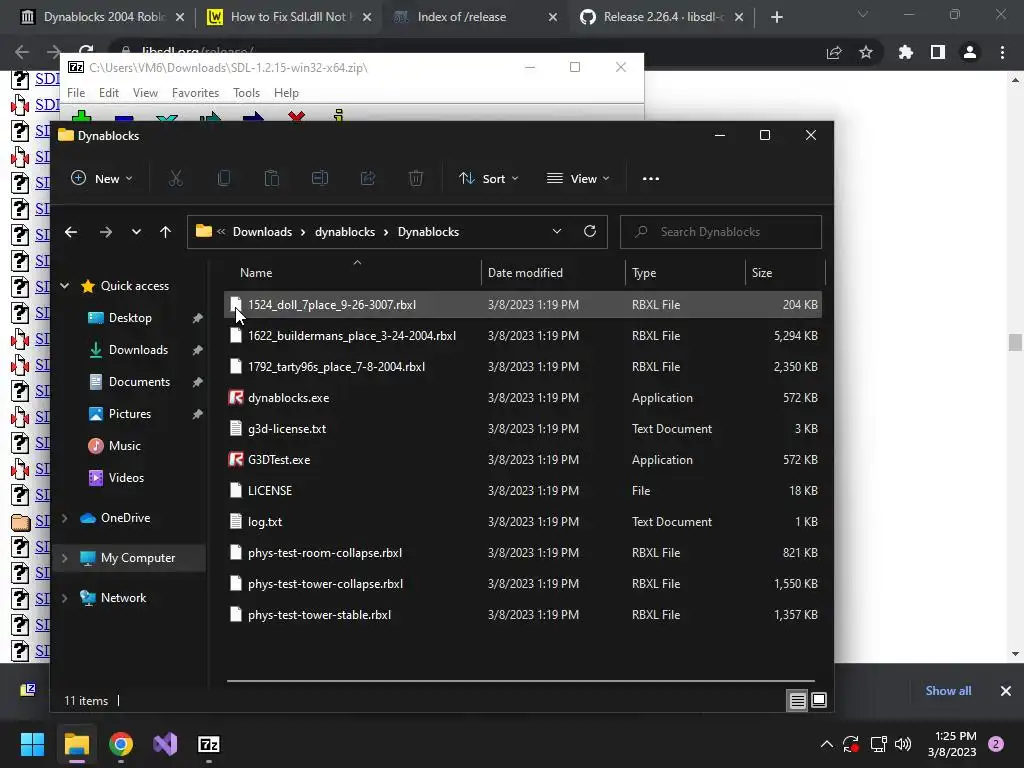This screenshot has height=768, width=1024.
Task: Open the Windows Start menu
Action: tap(32, 744)
